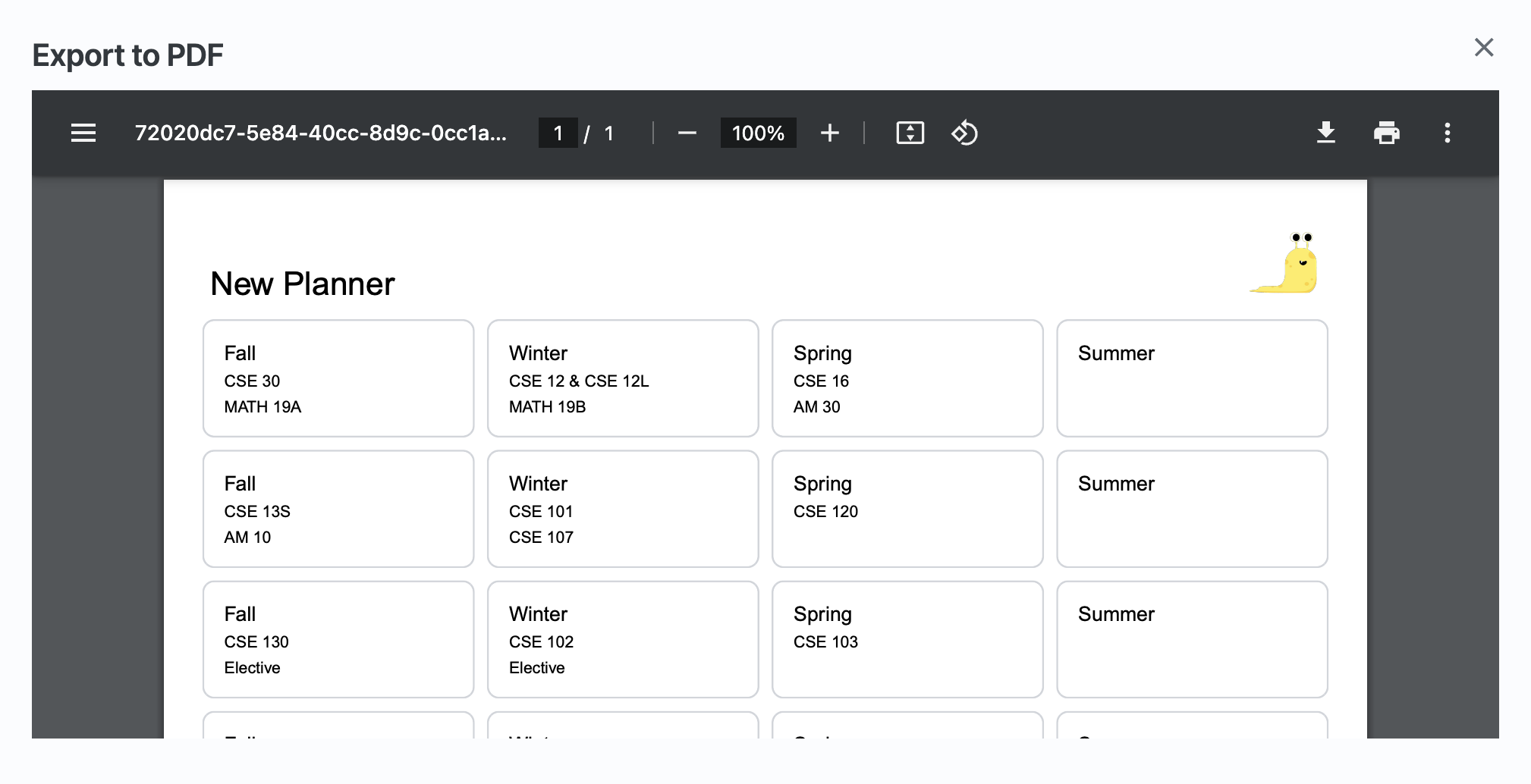Click CSE 130 in the Fall card
This screenshot has height=784, width=1531.
pyautogui.click(x=256, y=642)
